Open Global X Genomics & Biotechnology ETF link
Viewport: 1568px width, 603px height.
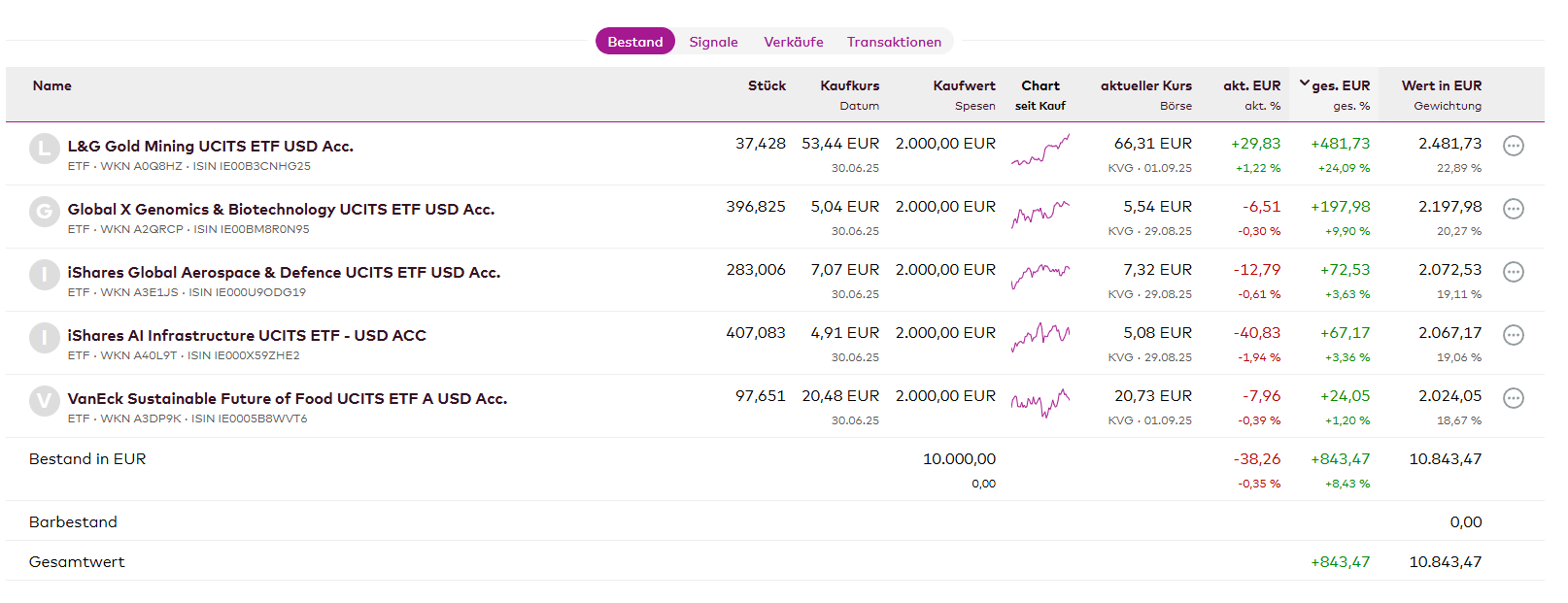click(281, 209)
